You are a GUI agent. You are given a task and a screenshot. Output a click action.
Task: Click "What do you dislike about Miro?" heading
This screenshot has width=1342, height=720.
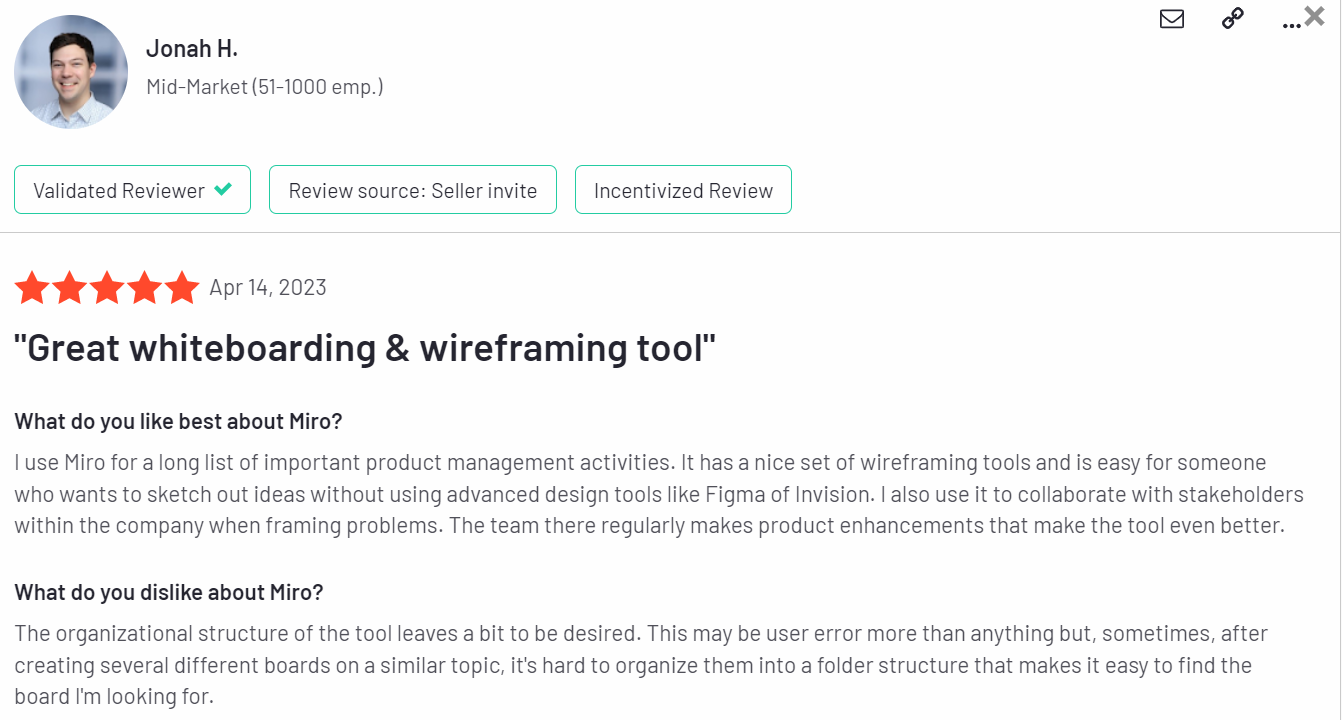(169, 592)
